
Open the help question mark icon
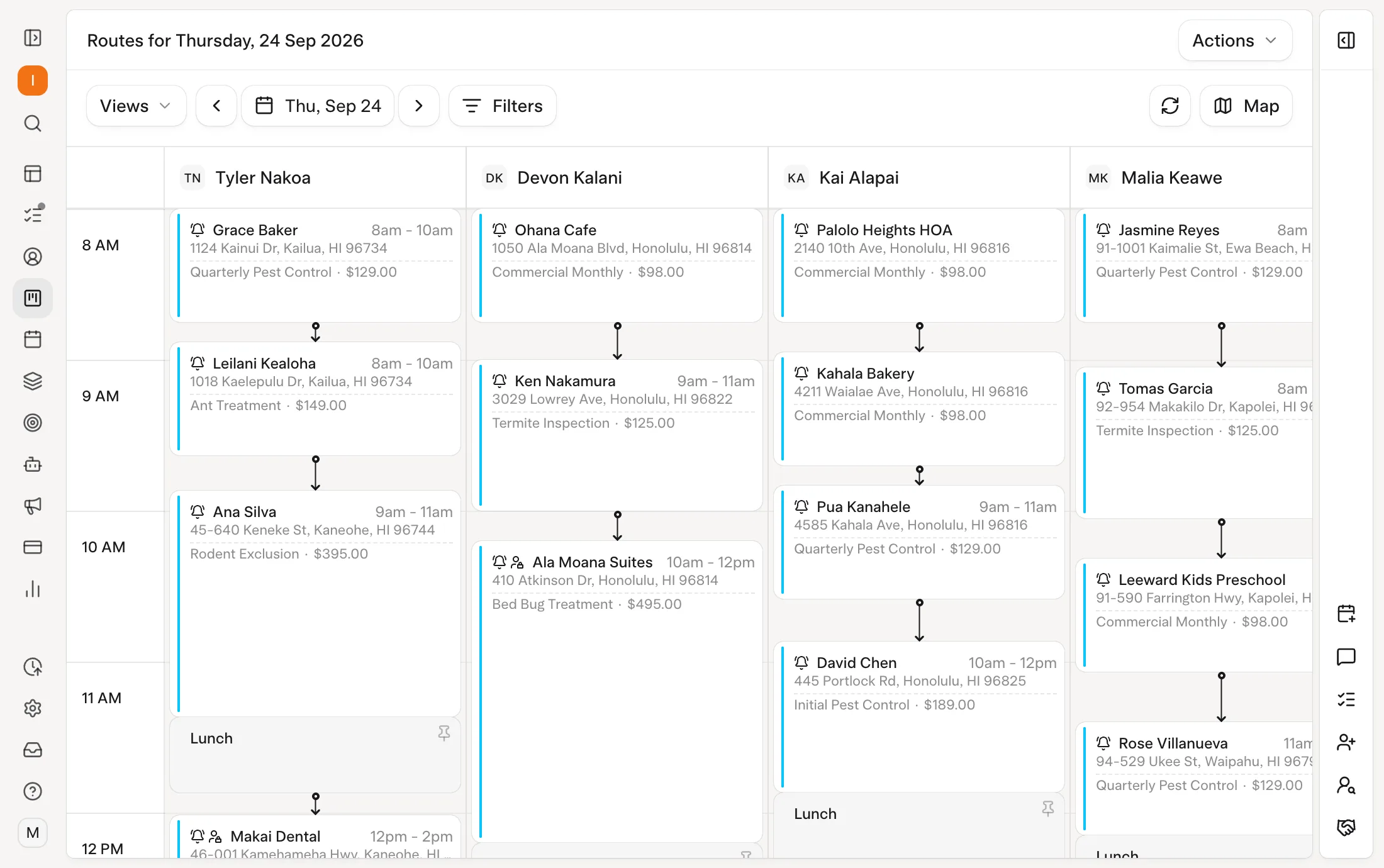pos(33,791)
